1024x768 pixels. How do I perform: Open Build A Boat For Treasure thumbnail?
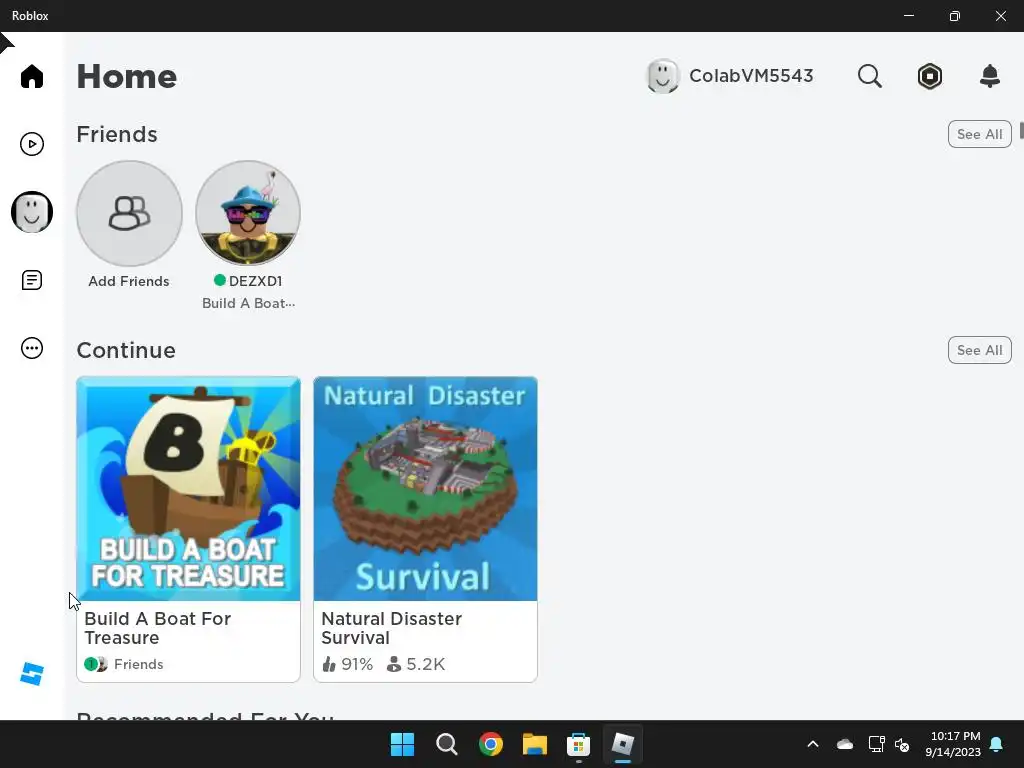coord(188,488)
